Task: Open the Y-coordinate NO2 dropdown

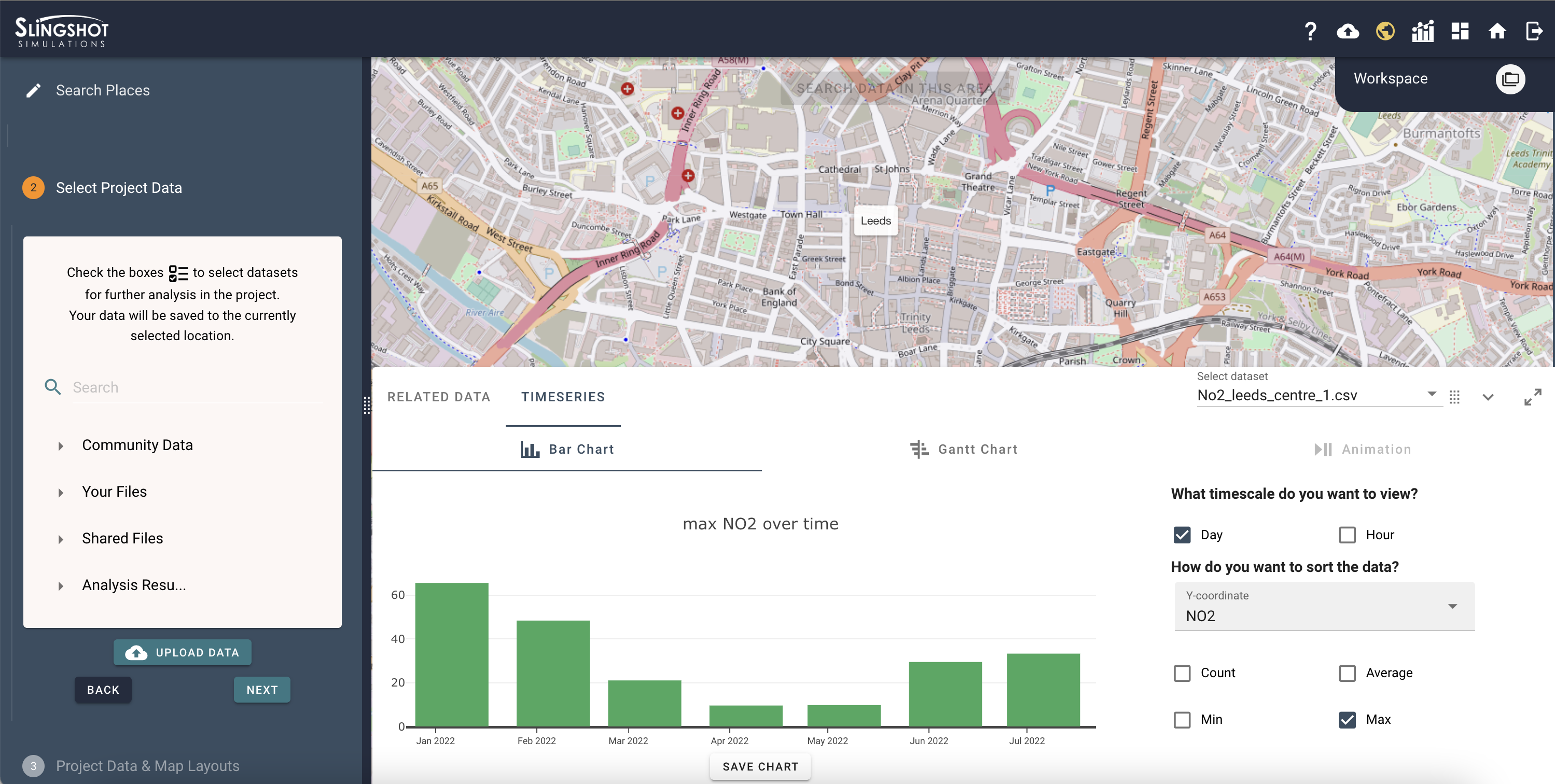Action: pyautogui.click(x=1324, y=607)
